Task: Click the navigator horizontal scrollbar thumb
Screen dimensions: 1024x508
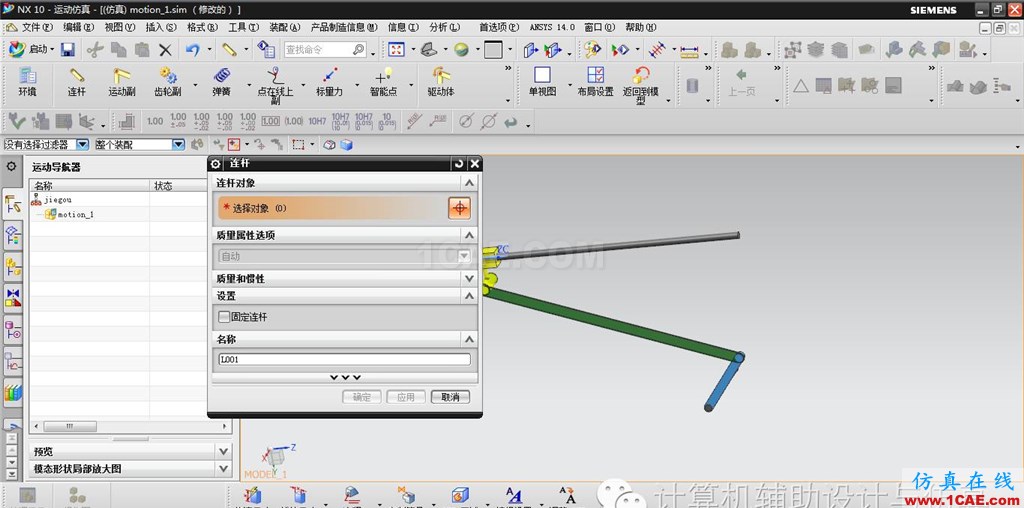Action: click(x=70, y=426)
